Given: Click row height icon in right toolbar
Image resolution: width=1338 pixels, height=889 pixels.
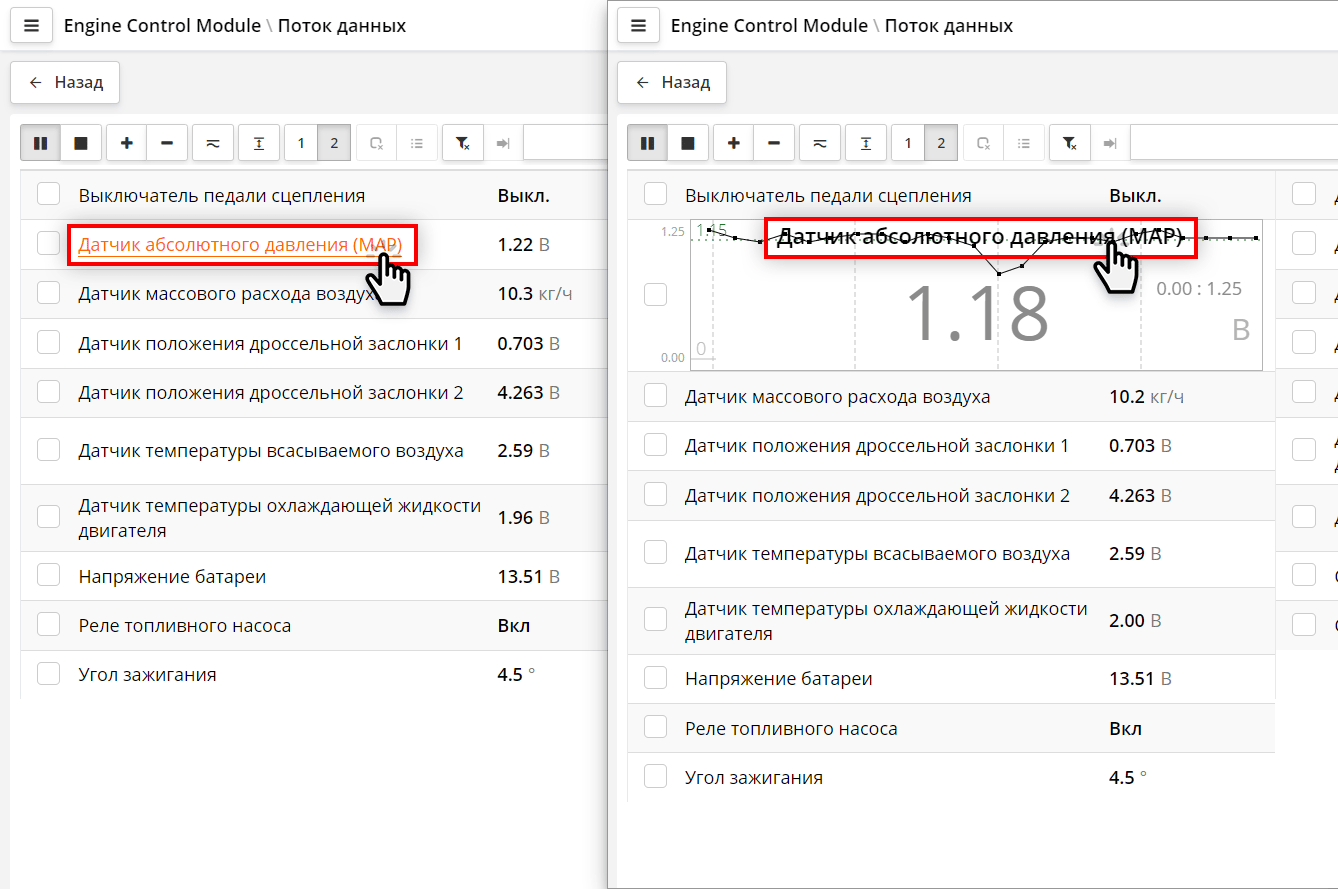Looking at the screenshot, I should click(866, 144).
